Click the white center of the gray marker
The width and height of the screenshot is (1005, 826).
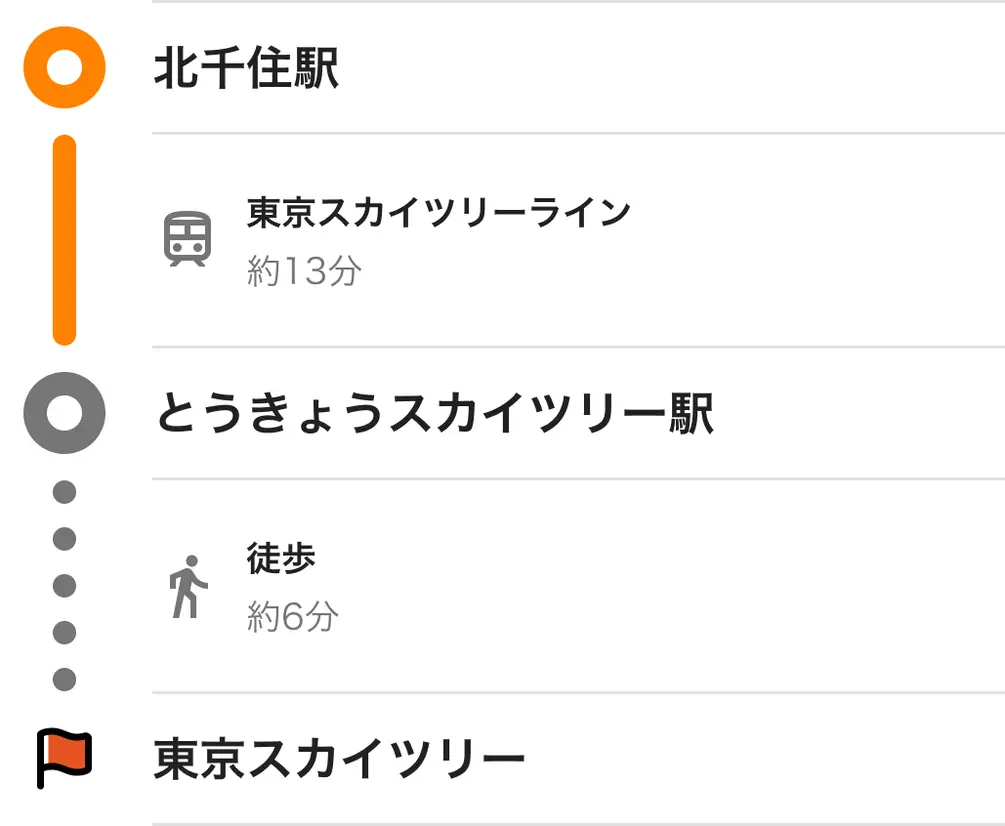[x=64, y=413]
